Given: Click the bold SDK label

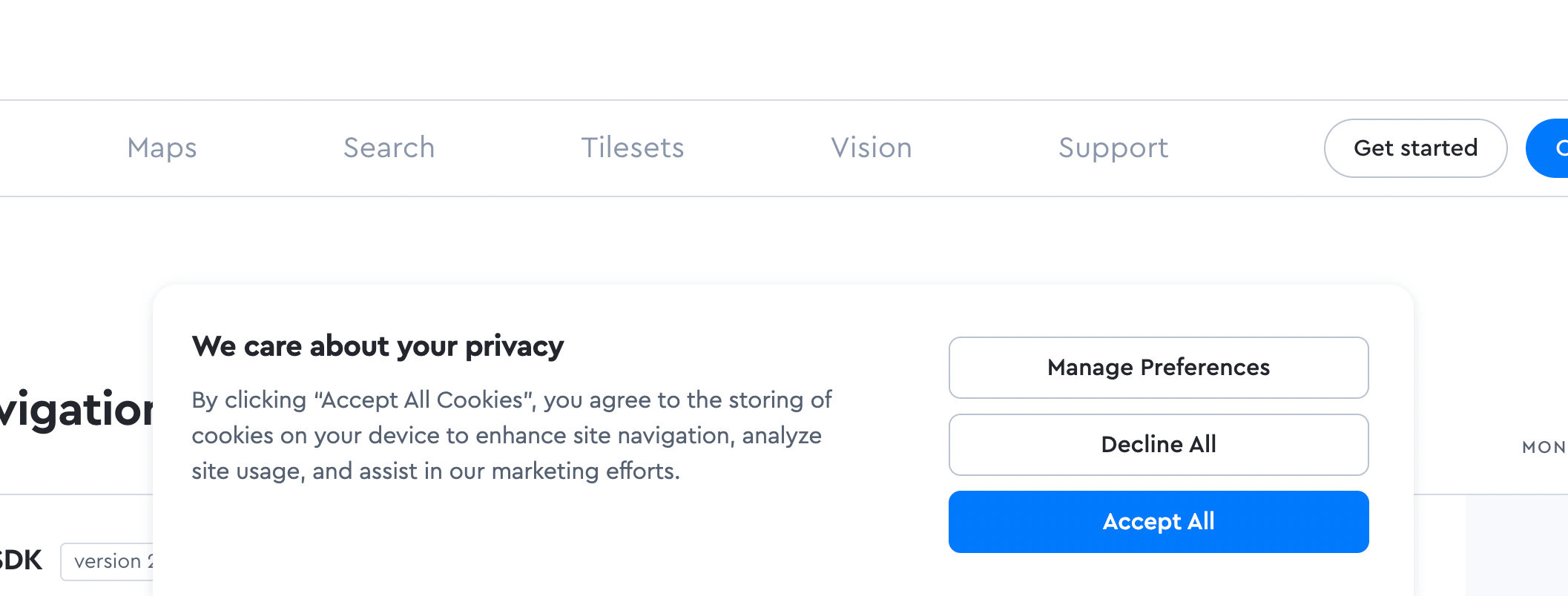Looking at the screenshot, I should point(21,560).
